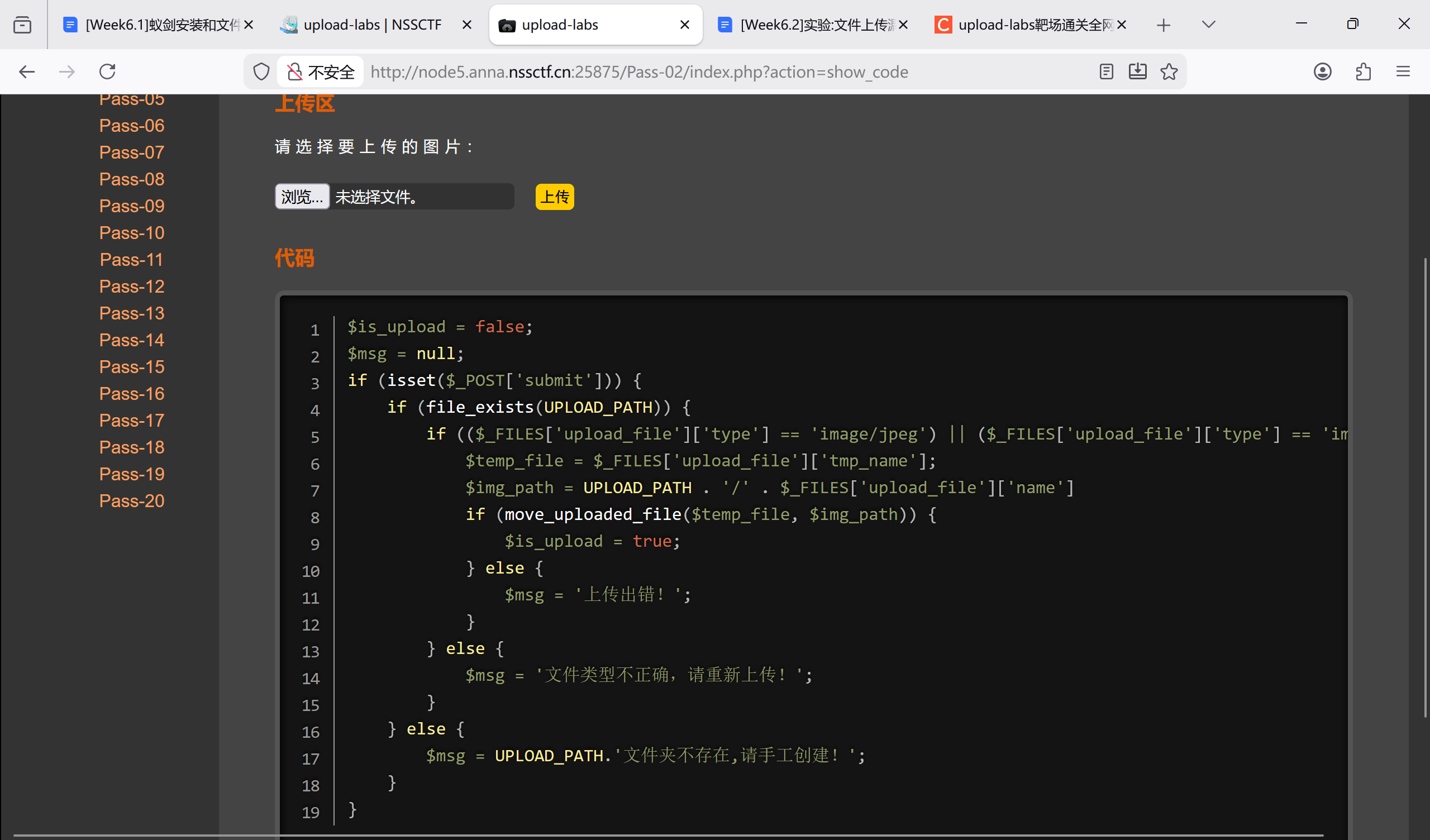Go back to the previous page
Screen dimensions: 1430x840
(x=27, y=71)
